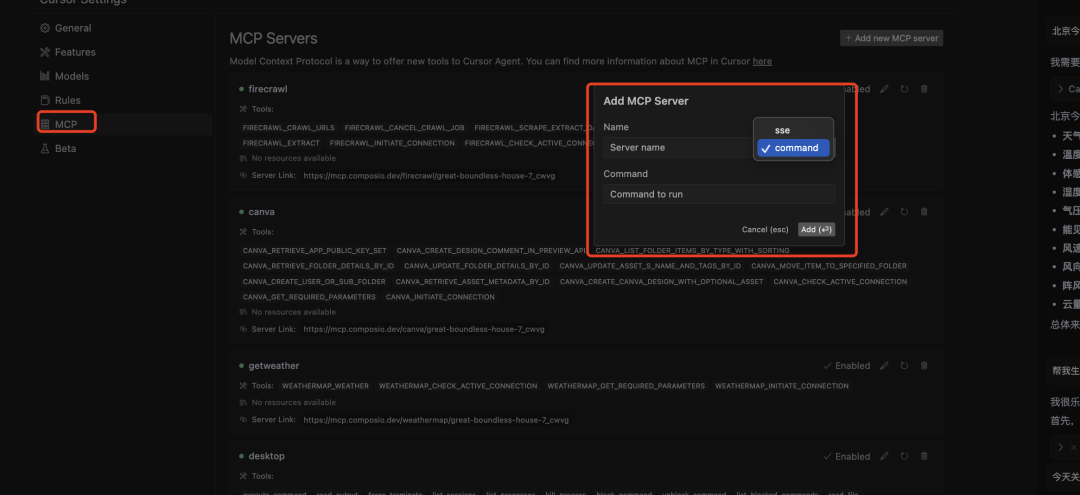
Task: Refresh the getweather MCP server
Action: pyautogui.click(x=904, y=366)
